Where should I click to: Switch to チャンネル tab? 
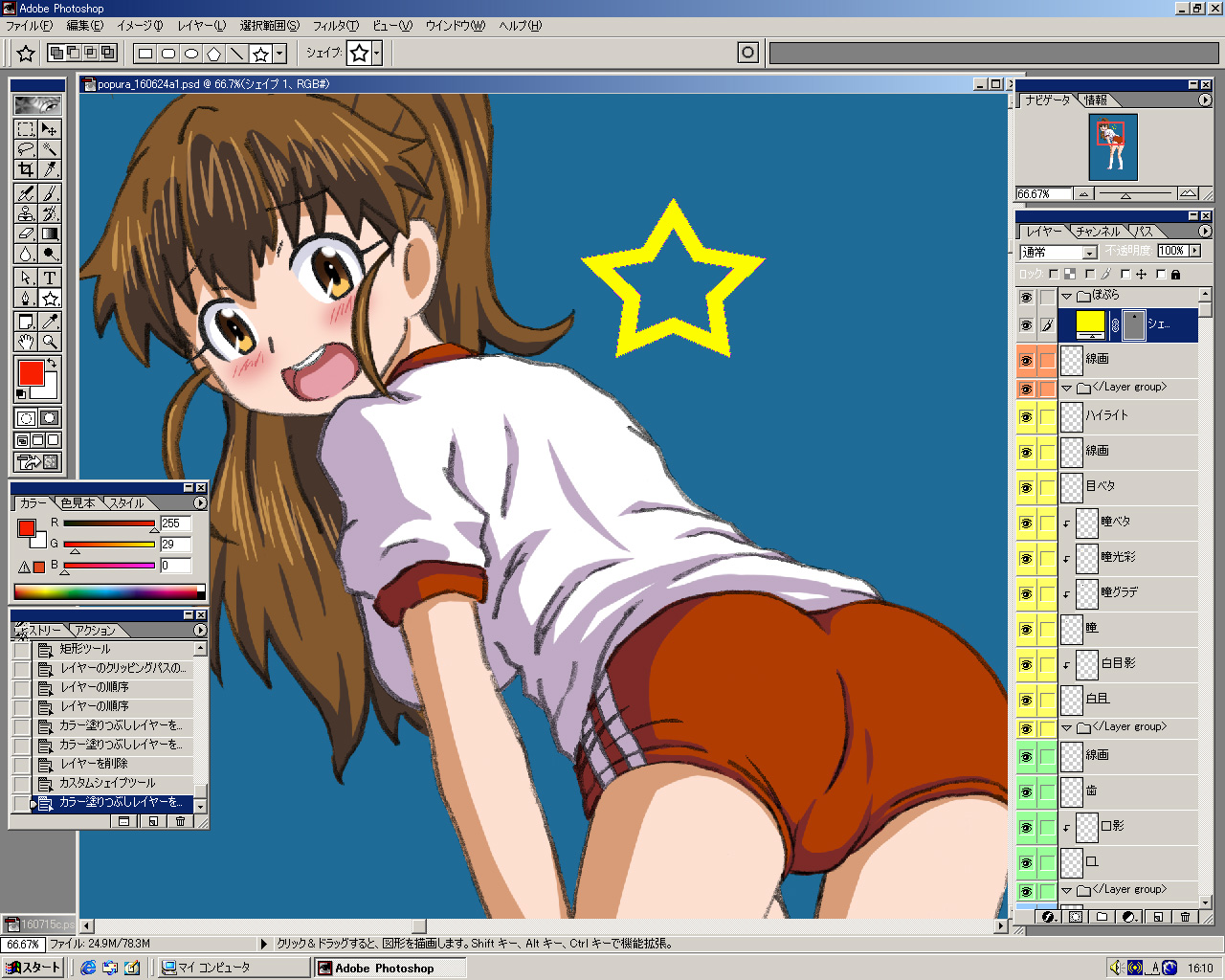[x=1098, y=232]
